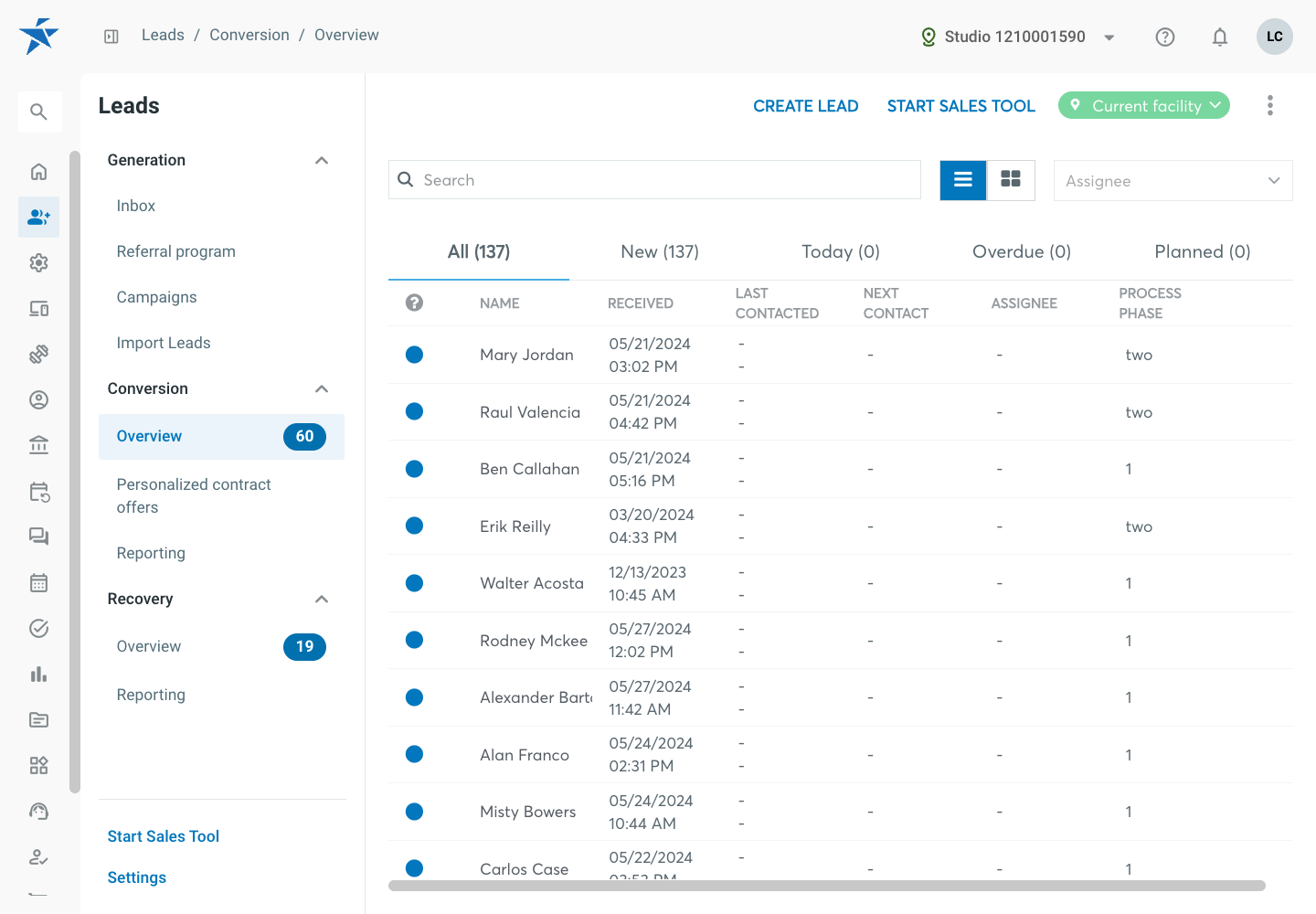Switch to grid card view layout

(x=1011, y=180)
